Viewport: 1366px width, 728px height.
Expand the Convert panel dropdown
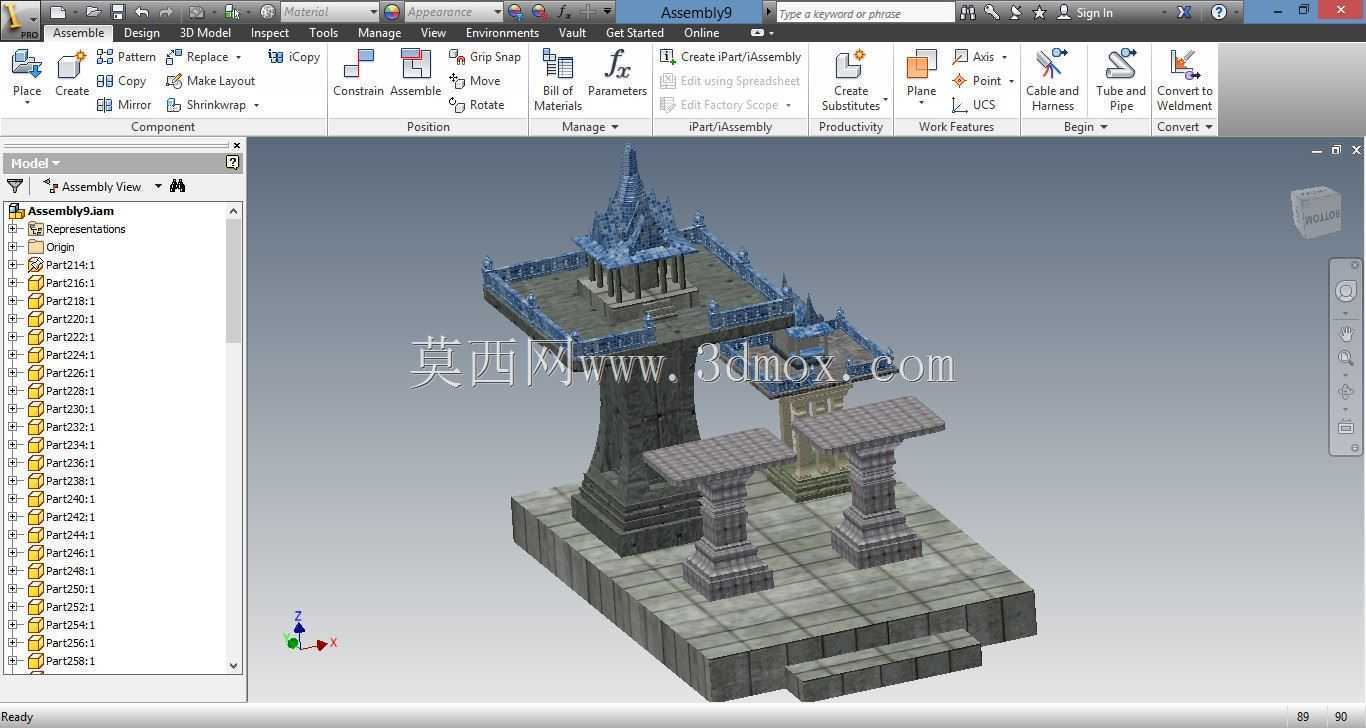pyautogui.click(x=1185, y=127)
